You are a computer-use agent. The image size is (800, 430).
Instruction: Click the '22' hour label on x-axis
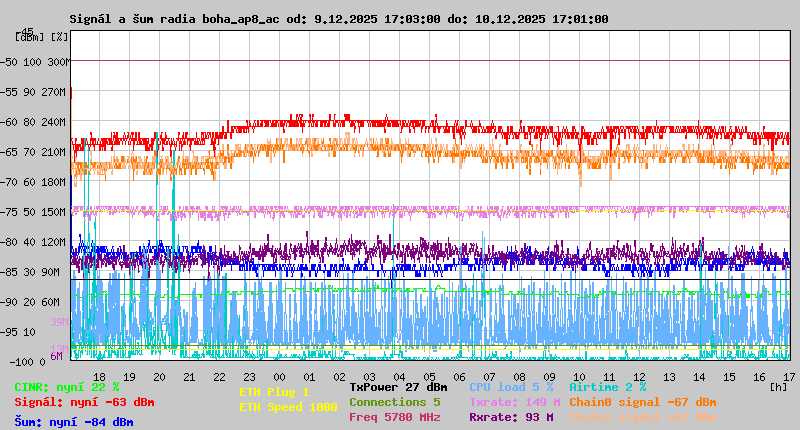pyautogui.click(x=219, y=377)
